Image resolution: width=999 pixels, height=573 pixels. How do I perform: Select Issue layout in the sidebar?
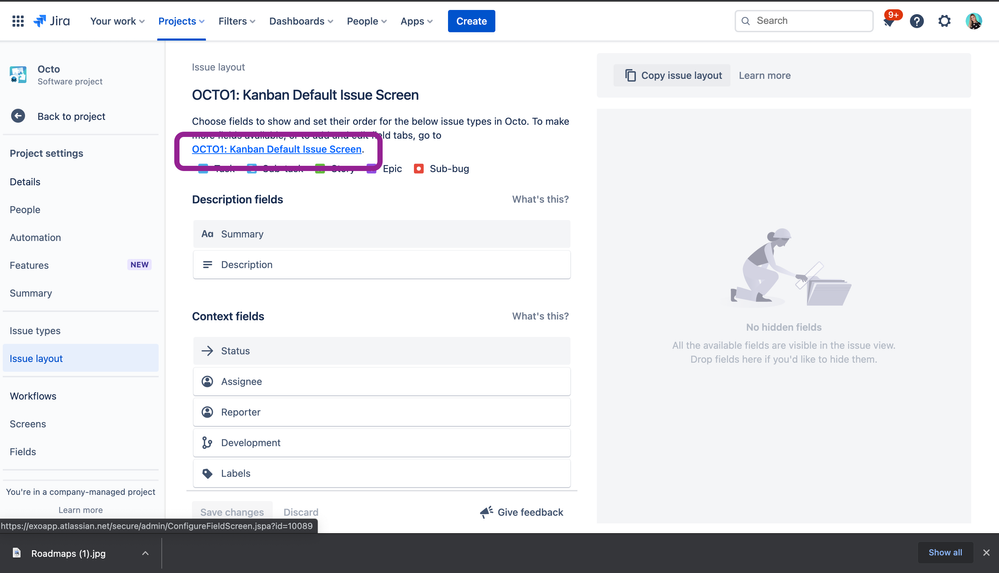pyautogui.click(x=80, y=358)
